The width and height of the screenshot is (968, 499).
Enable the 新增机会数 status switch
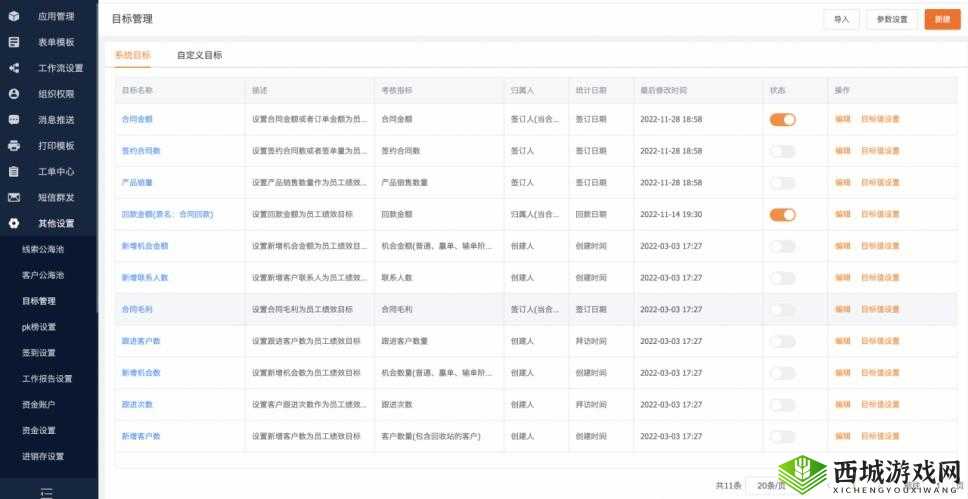782,373
